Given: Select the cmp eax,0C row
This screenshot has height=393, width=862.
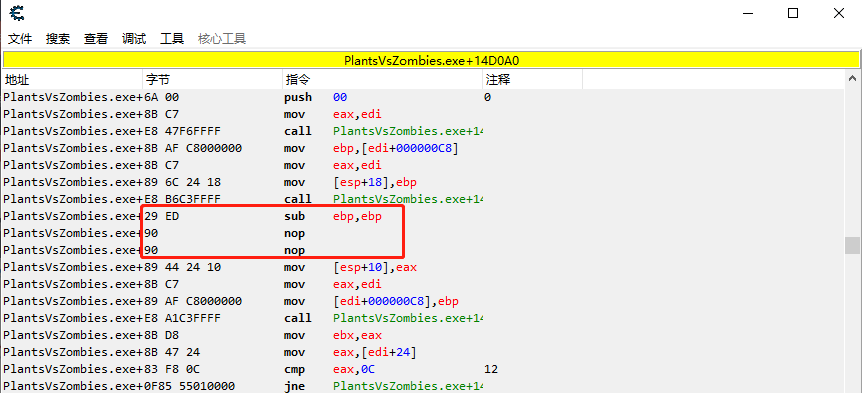Looking at the screenshot, I should 422,369.
